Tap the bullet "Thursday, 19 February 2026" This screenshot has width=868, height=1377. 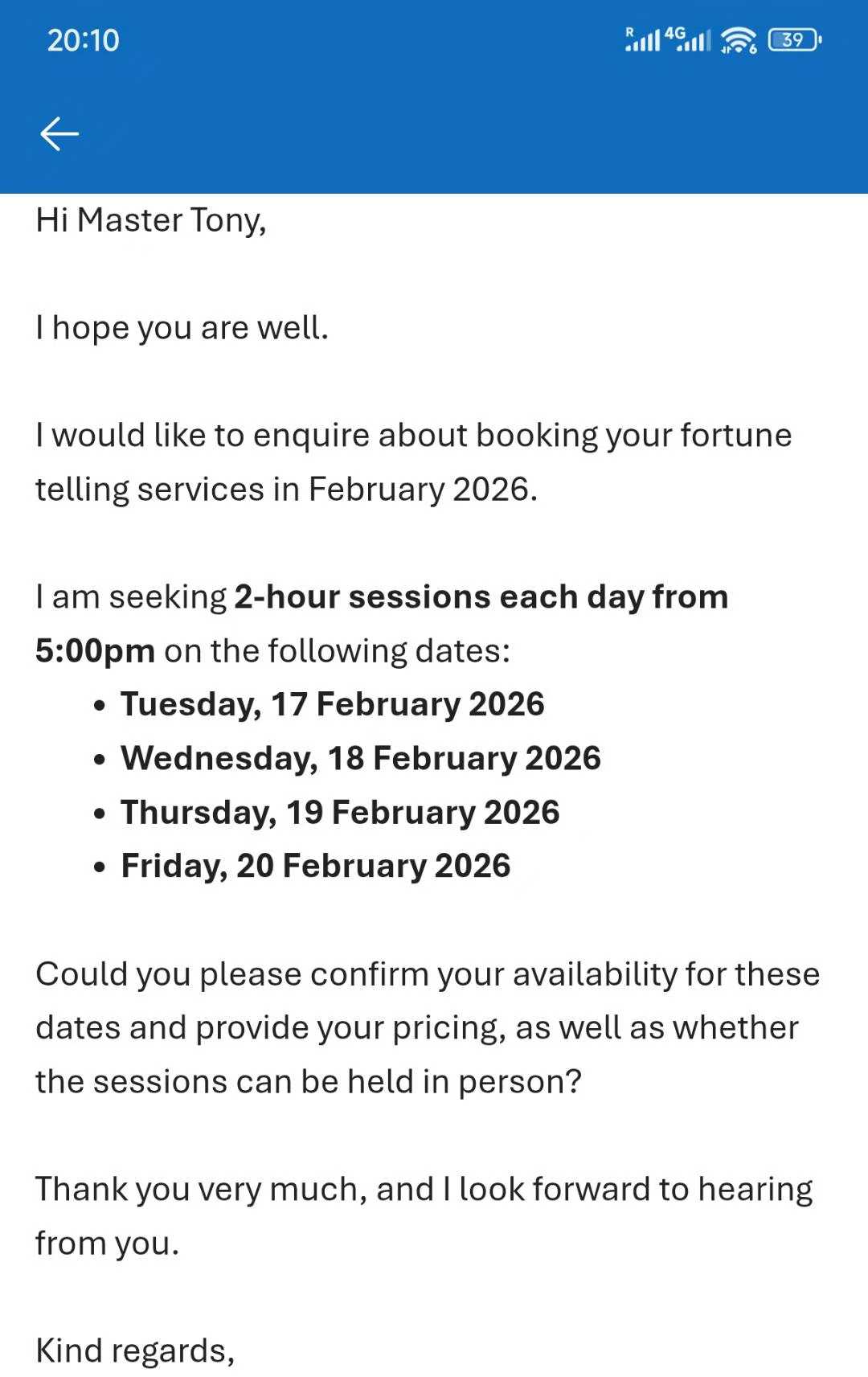pos(340,812)
